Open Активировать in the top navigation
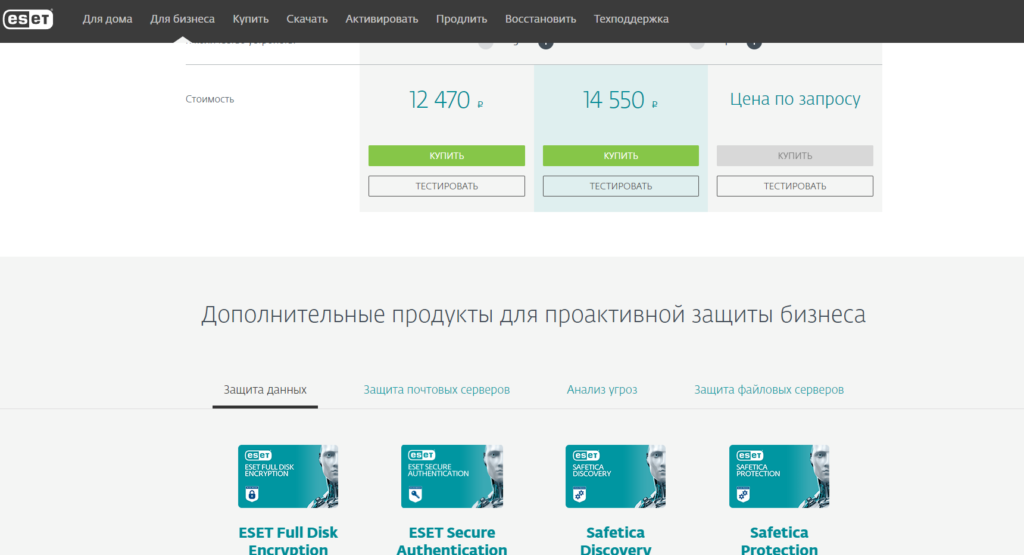Viewport: 1024px width, 555px height. tap(382, 19)
